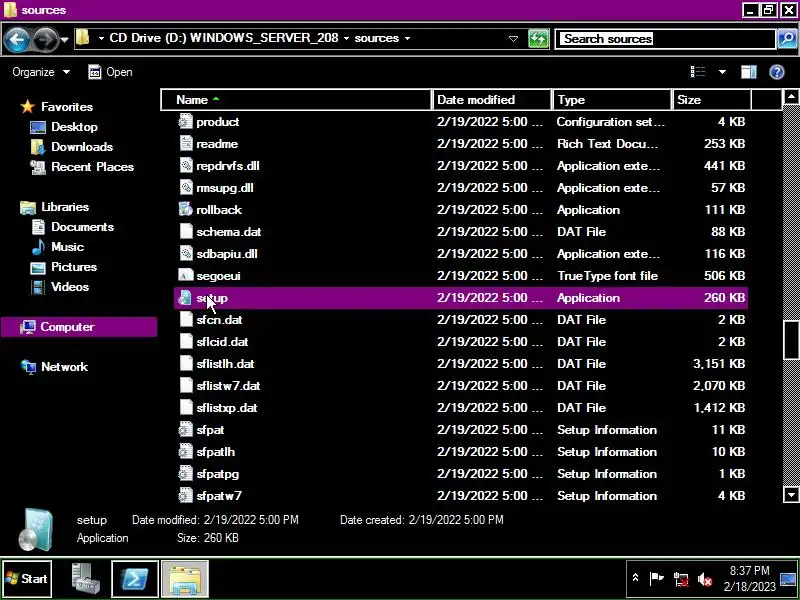Click the address bar folder icon
The image size is (800, 600).
[83, 38]
